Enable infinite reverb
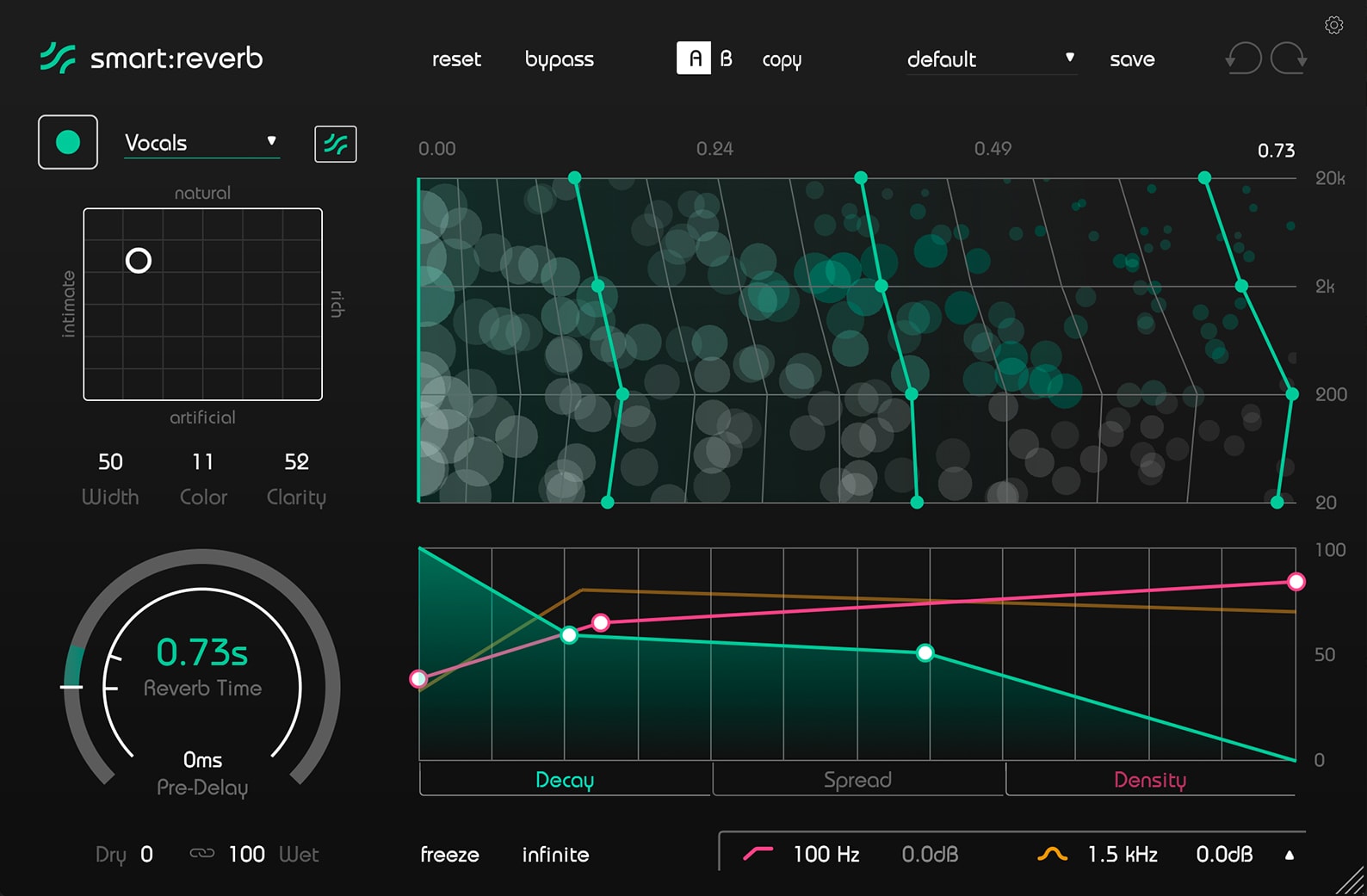Viewport: 1367px width, 896px height. click(555, 855)
